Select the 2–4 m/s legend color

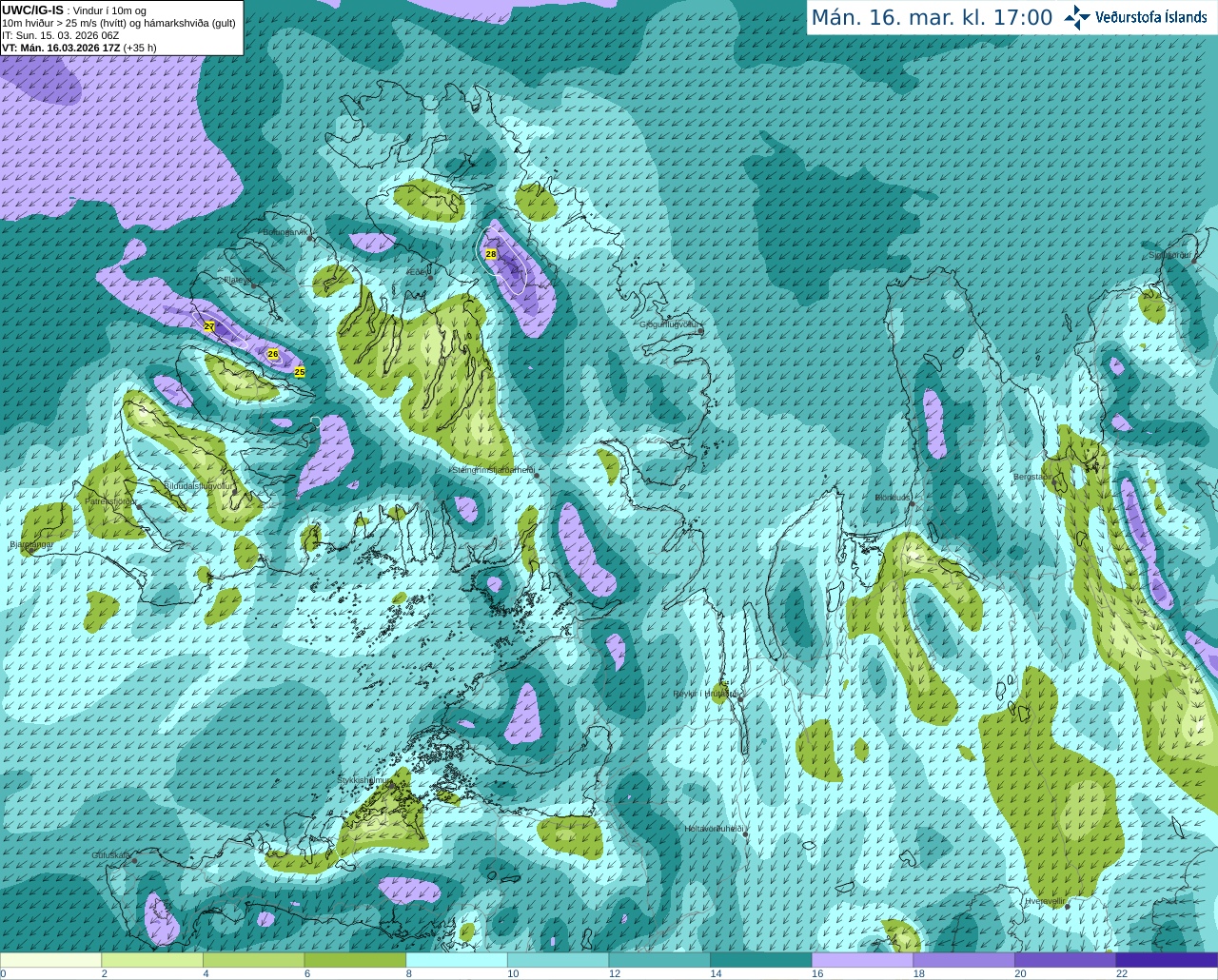coord(152,960)
